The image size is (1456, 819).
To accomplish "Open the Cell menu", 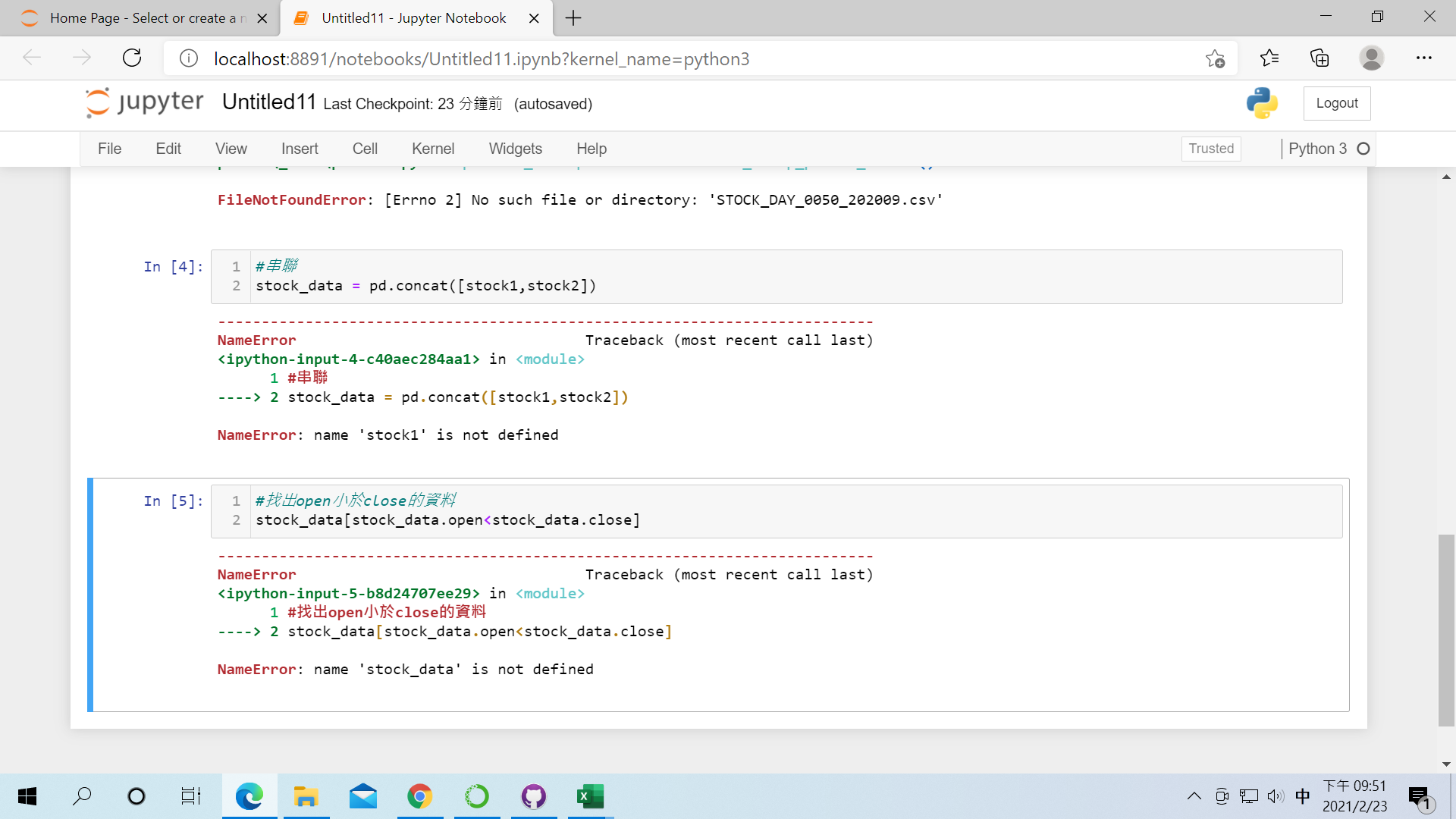I will click(x=365, y=149).
